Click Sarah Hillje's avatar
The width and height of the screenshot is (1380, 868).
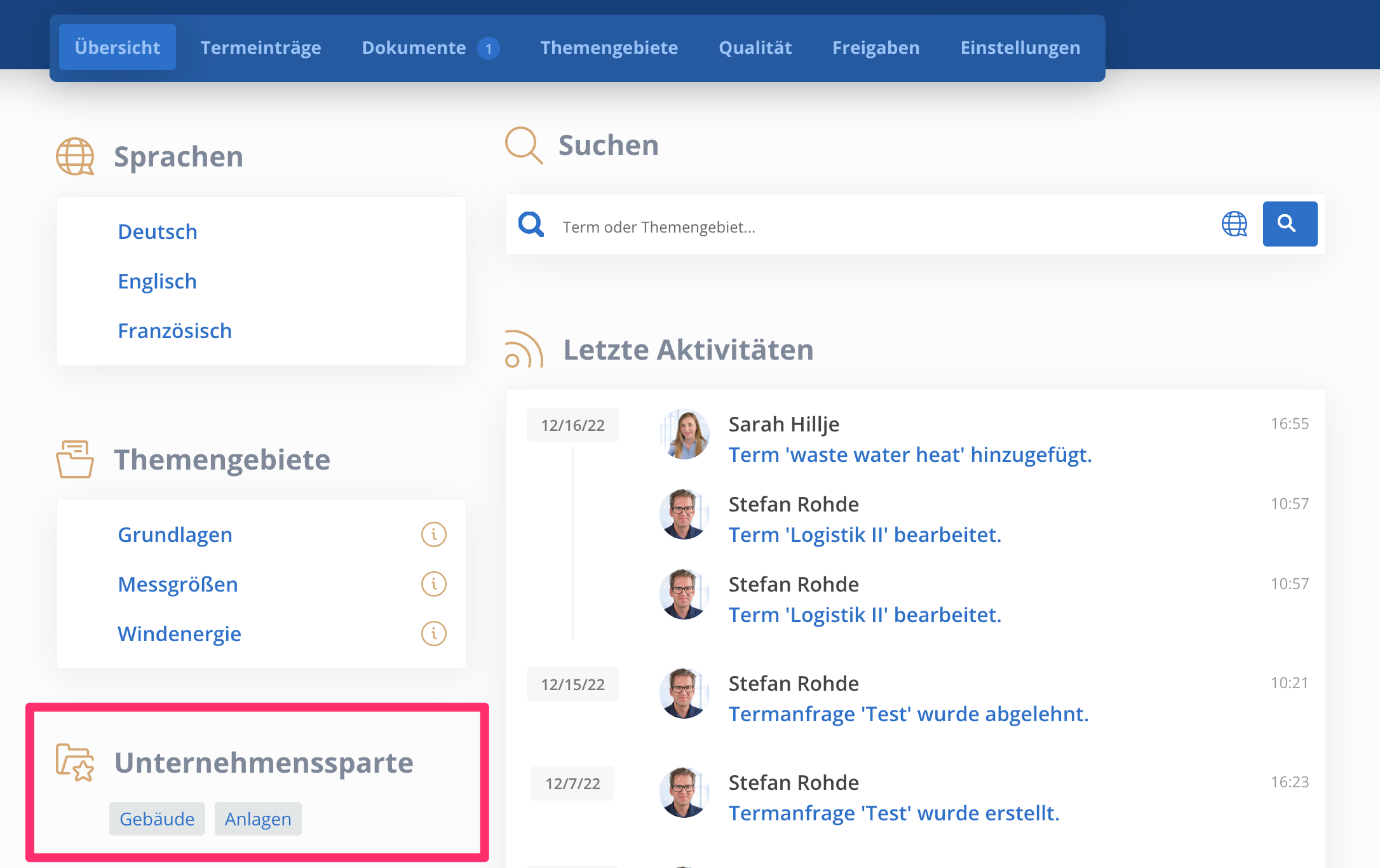(x=684, y=434)
